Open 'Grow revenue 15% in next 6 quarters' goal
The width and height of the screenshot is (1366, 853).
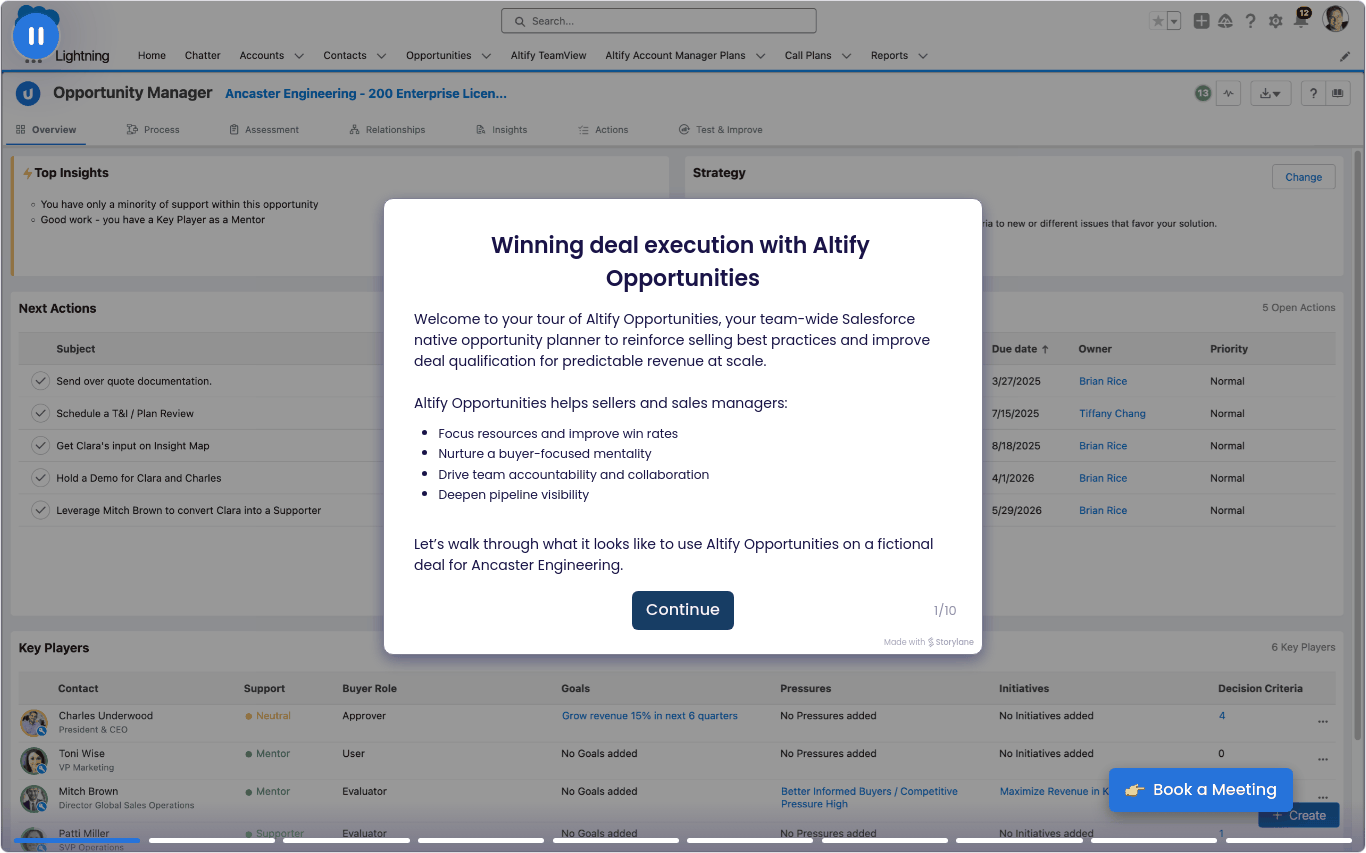point(649,716)
